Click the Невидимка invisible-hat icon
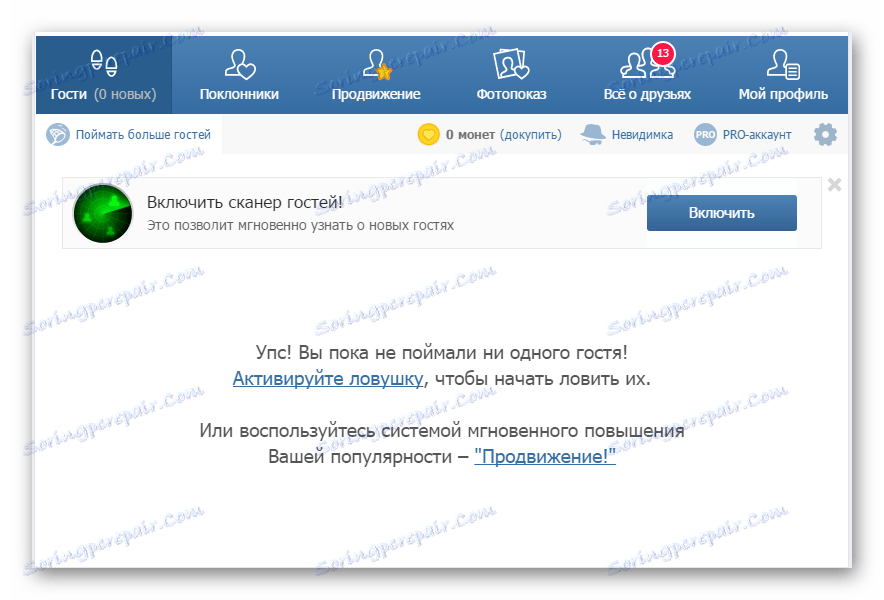This screenshot has height=600, width=884. (x=595, y=133)
